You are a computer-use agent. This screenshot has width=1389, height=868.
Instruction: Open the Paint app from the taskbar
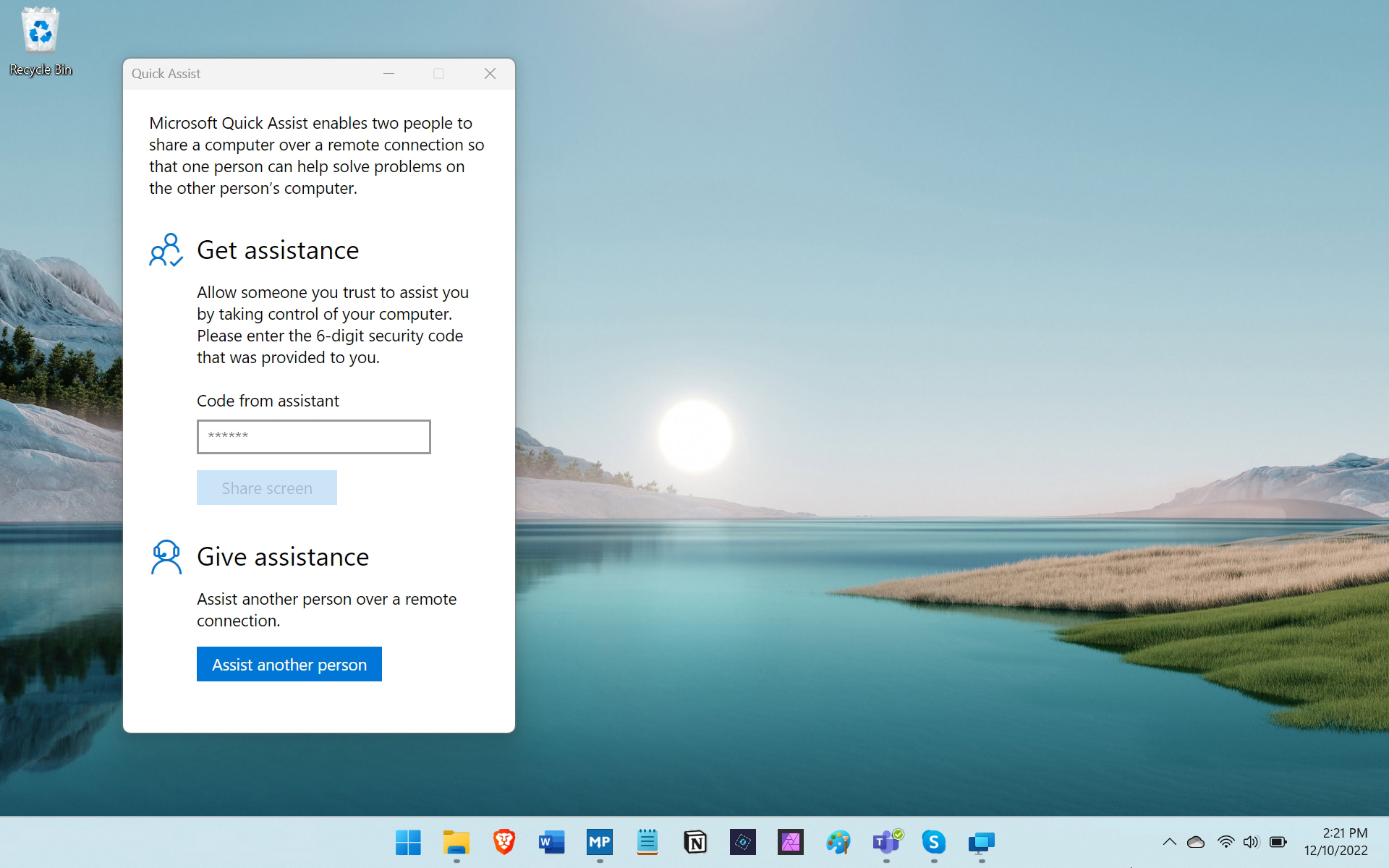pyautogui.click(x=838, y=842)
